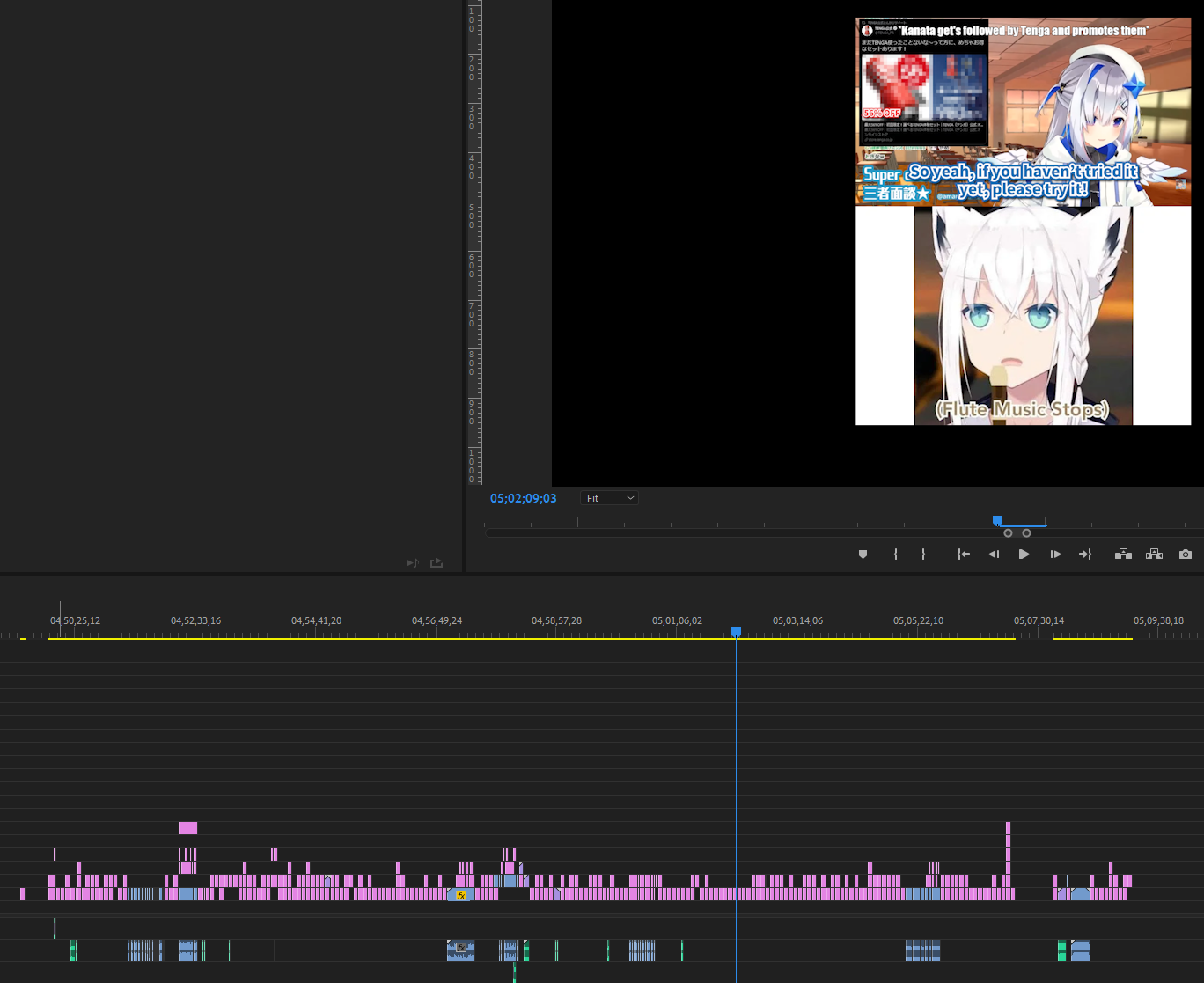The width and height of the screenshot is (1204, 983).
Task: Click ruler timecode 04;54;41;20
Action: (316, 620)
